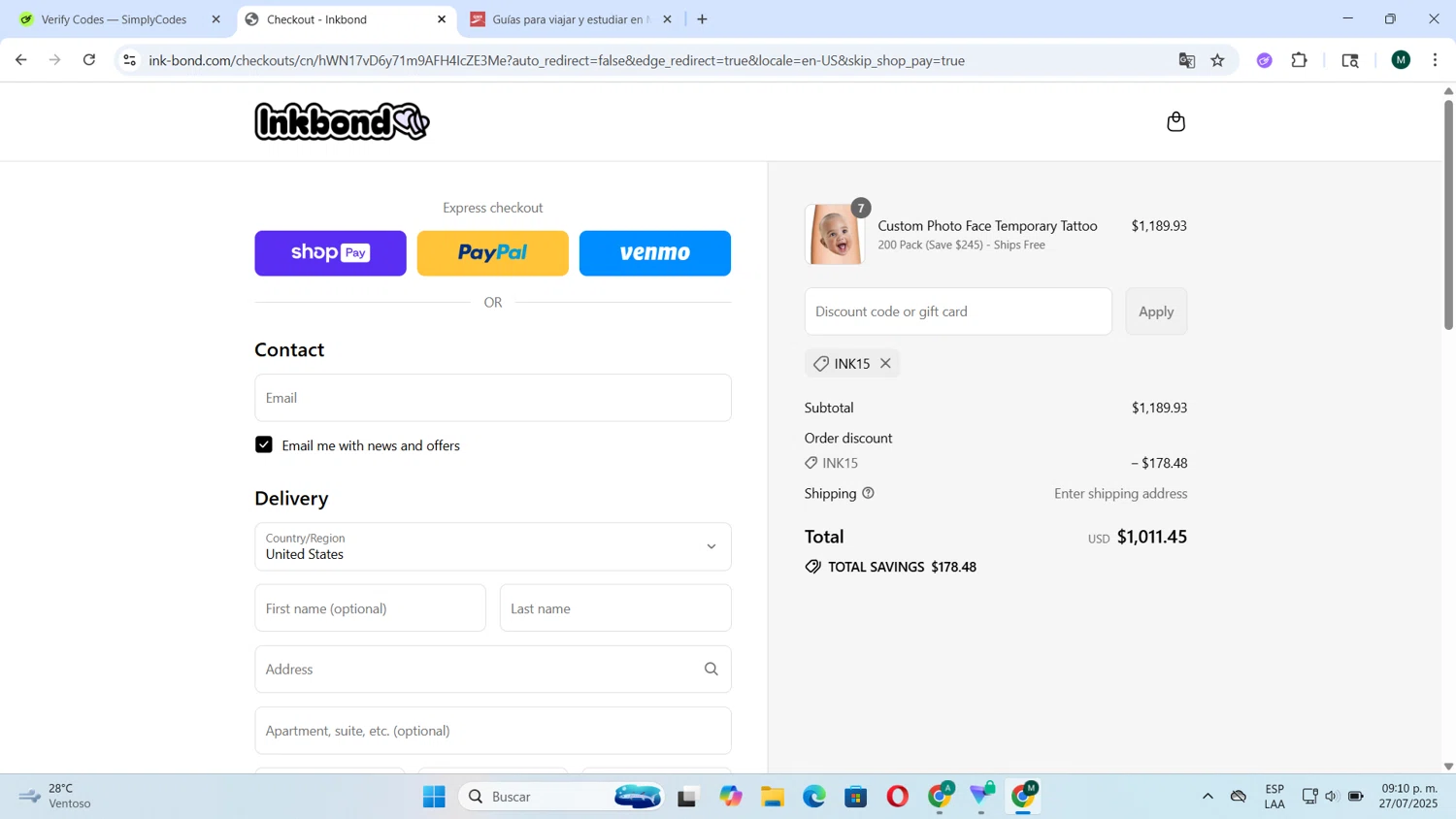
Task: Open the Chrome three-dot menu
Action: pos(1435,60)
